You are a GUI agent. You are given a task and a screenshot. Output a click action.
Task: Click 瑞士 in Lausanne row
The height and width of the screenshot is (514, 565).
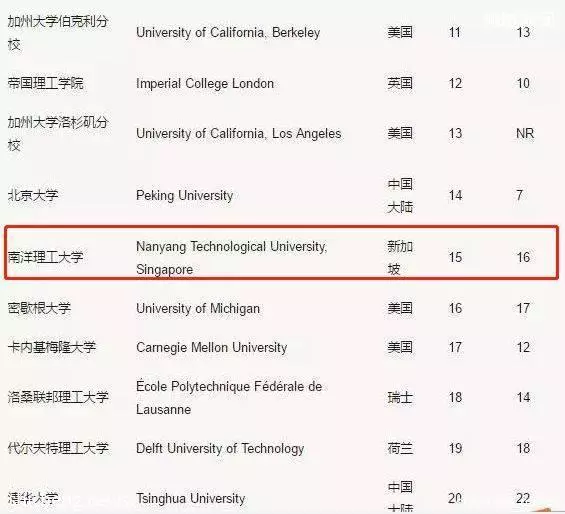click(400, 398)
